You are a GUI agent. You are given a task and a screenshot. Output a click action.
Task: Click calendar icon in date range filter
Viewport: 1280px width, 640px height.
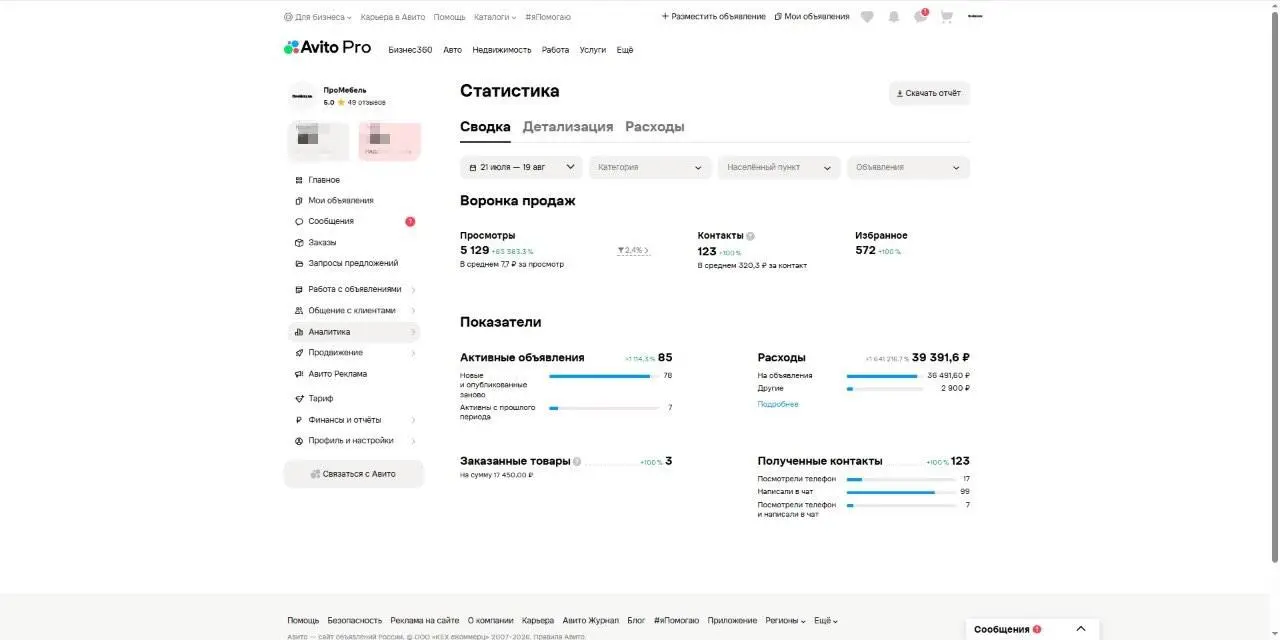[x=473, y=168]
